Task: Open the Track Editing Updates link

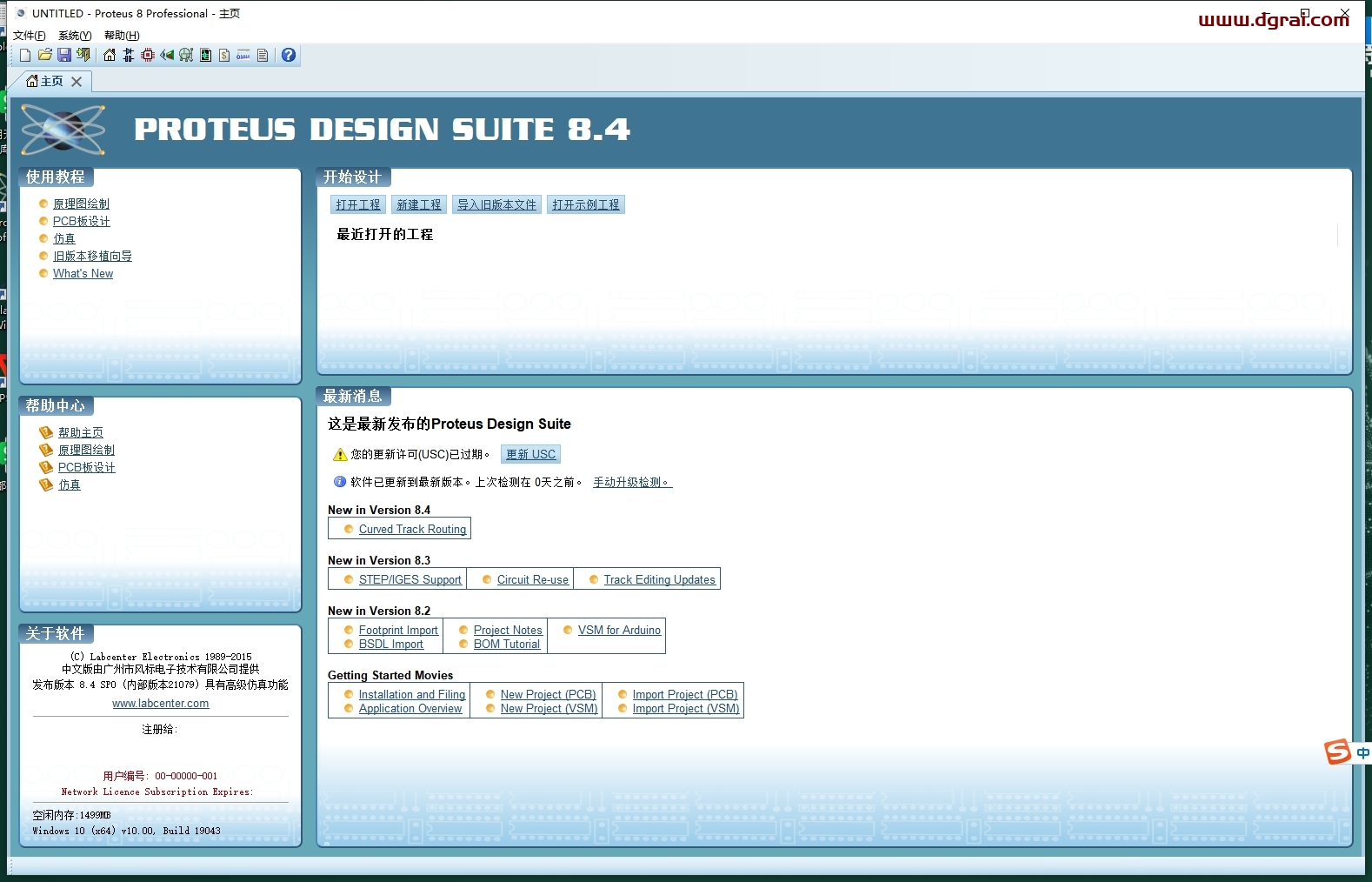Action: [x=660, y=579]
